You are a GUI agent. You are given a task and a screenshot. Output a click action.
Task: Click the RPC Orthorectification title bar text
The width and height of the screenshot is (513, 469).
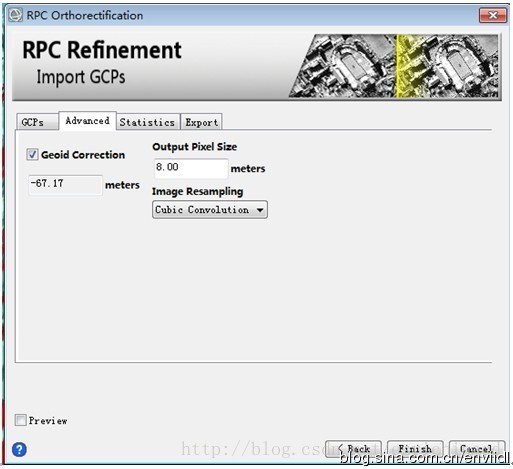pyautogui.click(x=85, y=15)
